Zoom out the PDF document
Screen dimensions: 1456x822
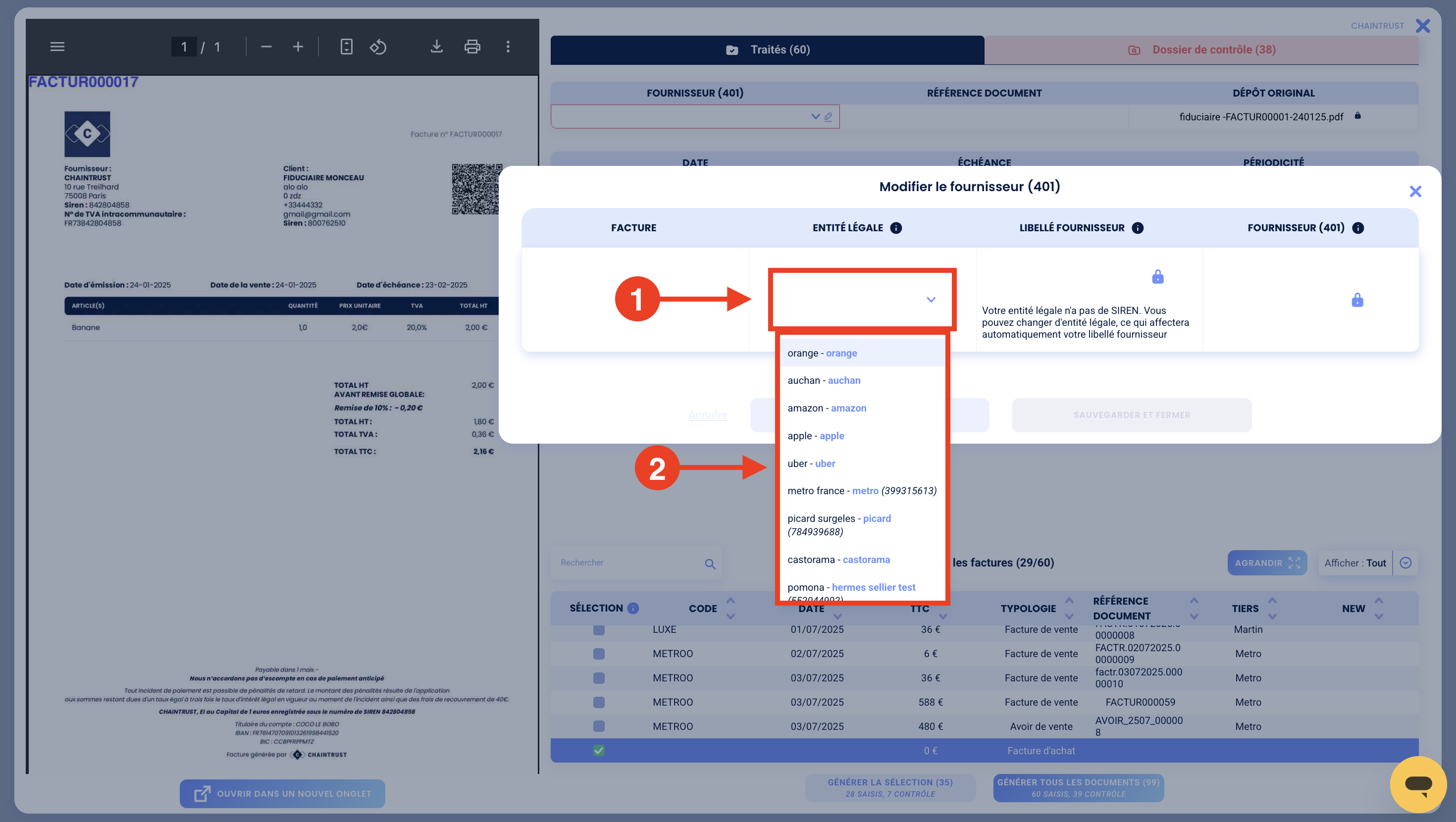(266, 47)
